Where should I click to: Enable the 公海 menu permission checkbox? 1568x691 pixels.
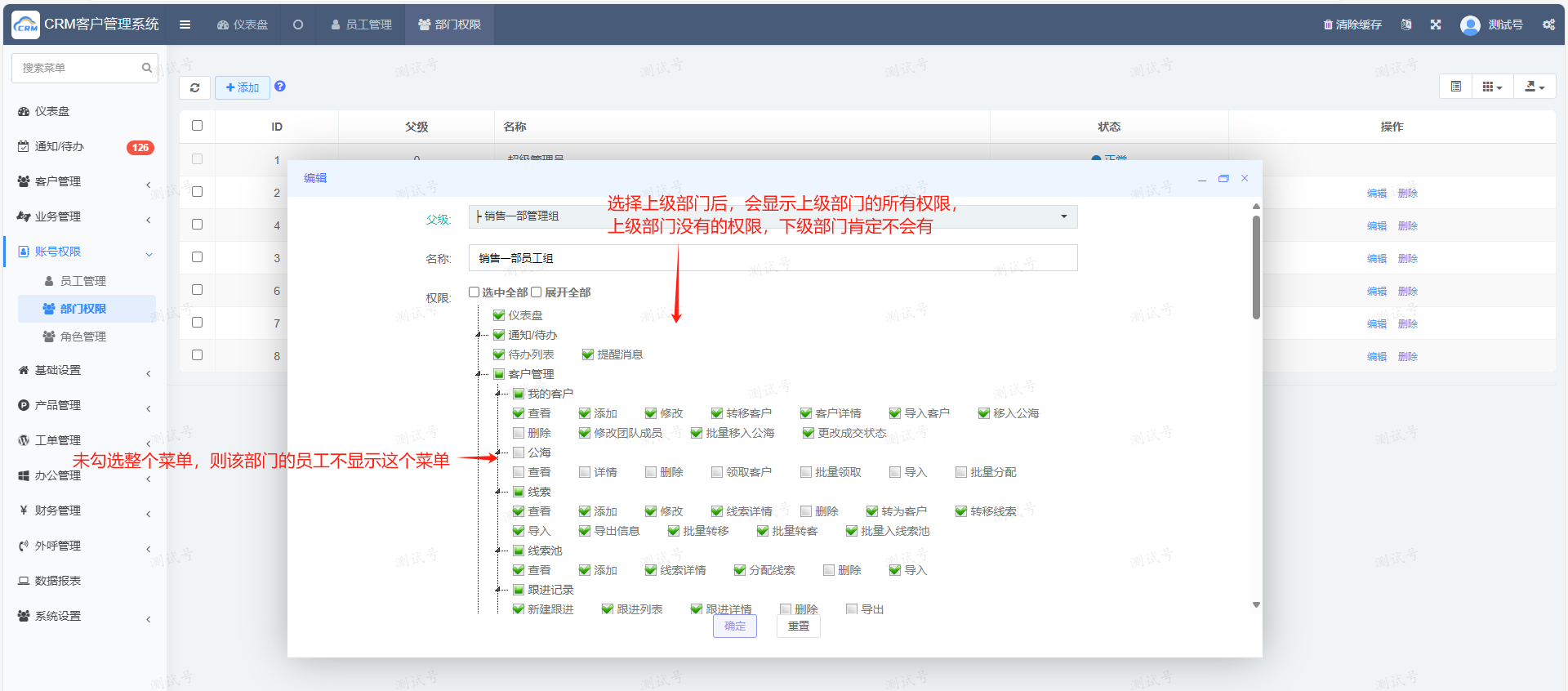(x=519, y=452)
